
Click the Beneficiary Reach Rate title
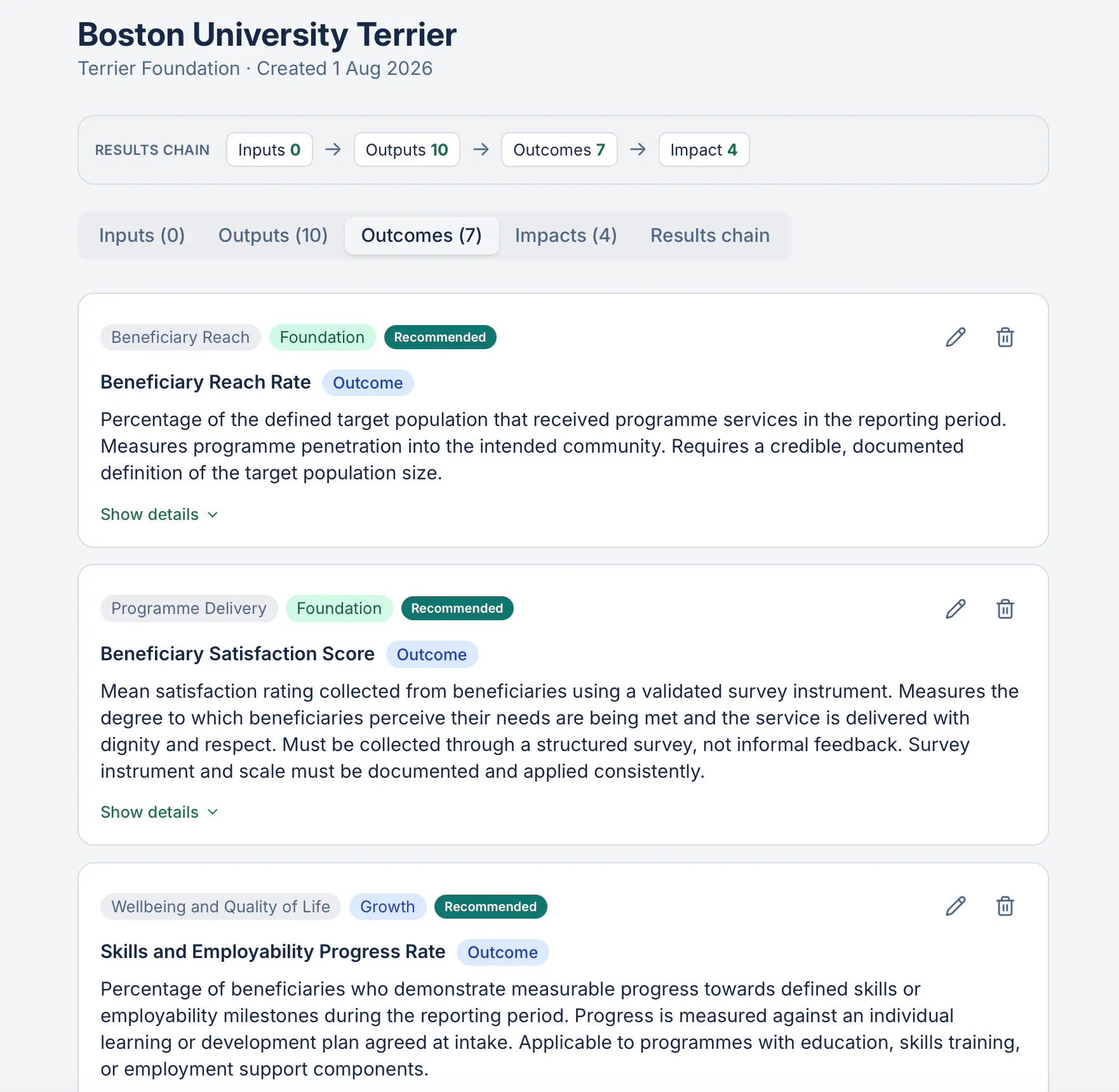[x=206, y=382]
